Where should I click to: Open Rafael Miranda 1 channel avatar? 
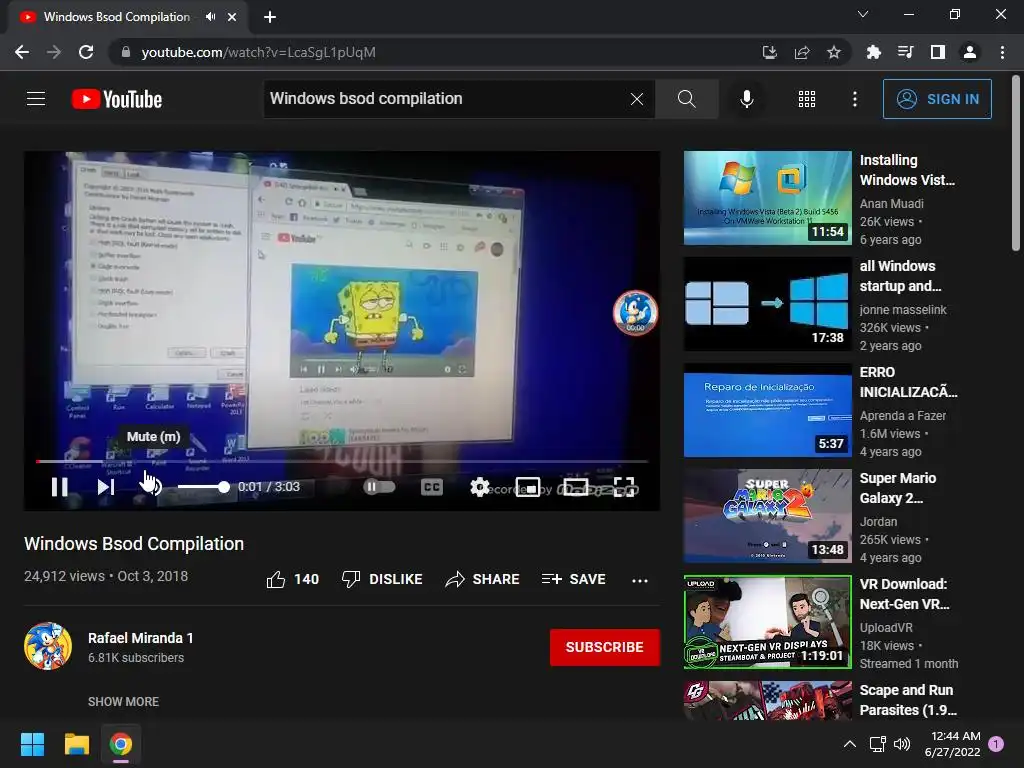48,647
